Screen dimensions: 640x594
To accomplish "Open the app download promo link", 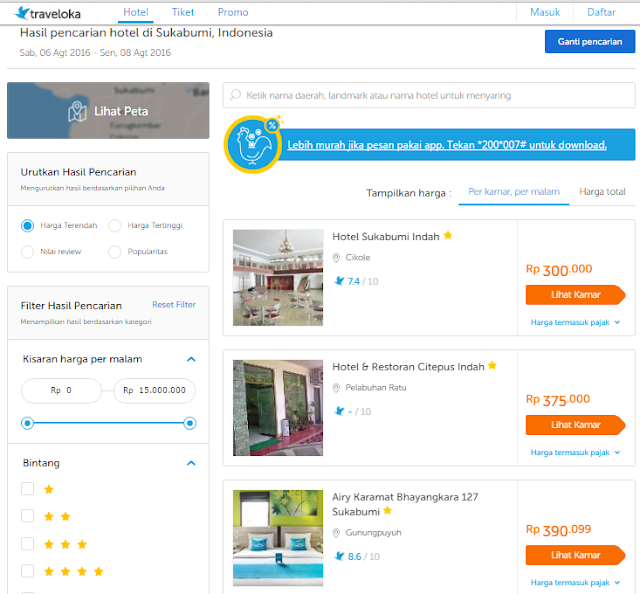I will click(447, 145).
